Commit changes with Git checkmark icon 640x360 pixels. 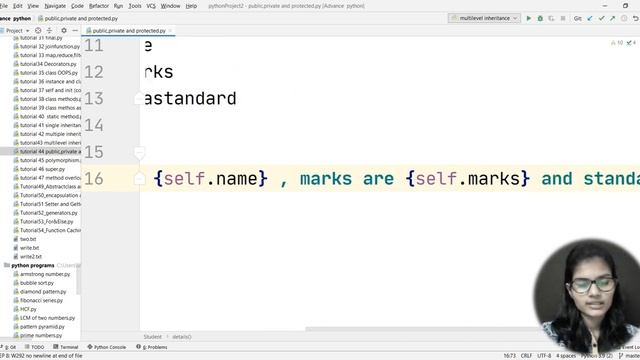coord(601,18)
